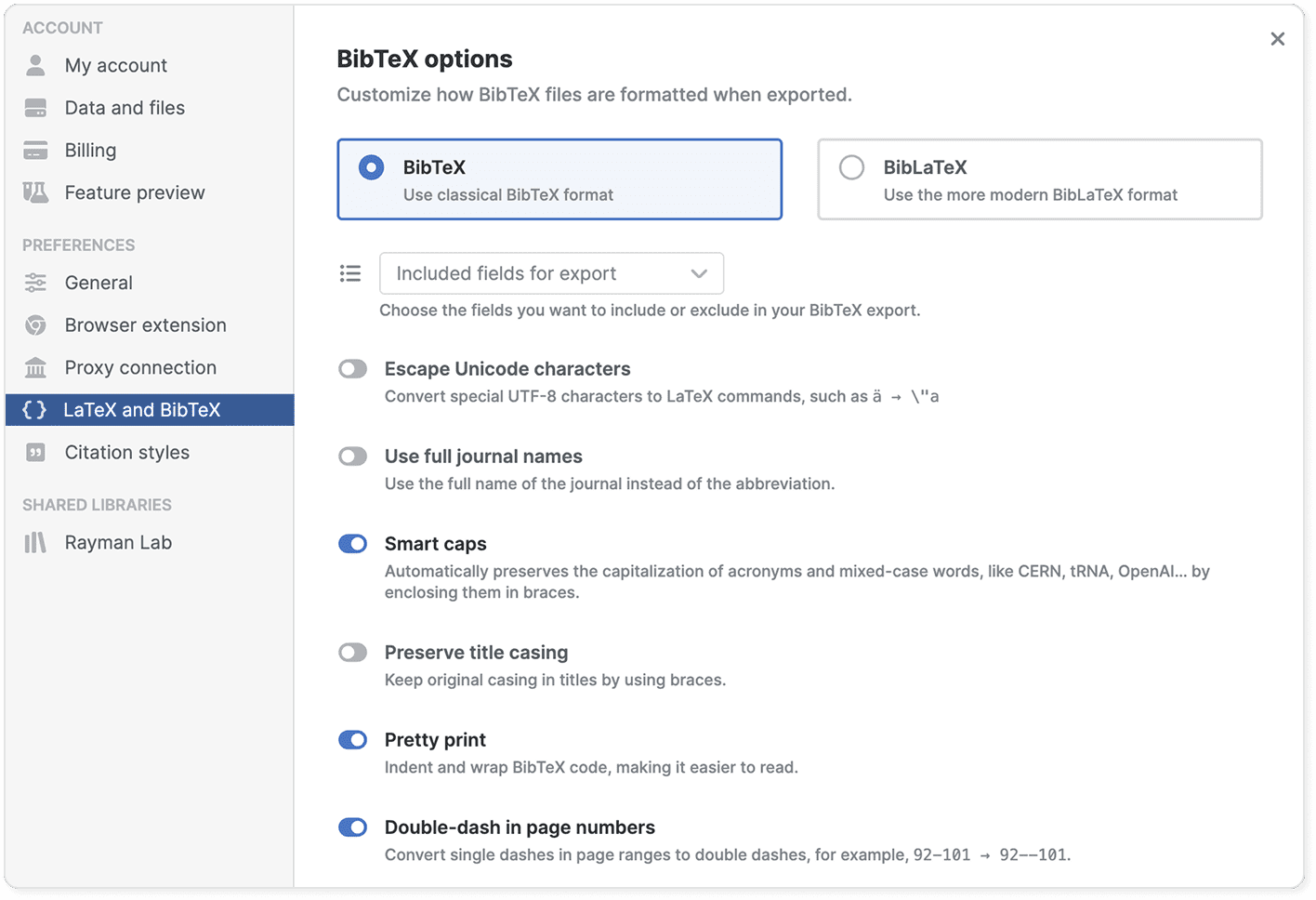Click the Data and files drive icon
Viewport: 1316px width, 900px height.
(35, 108)
